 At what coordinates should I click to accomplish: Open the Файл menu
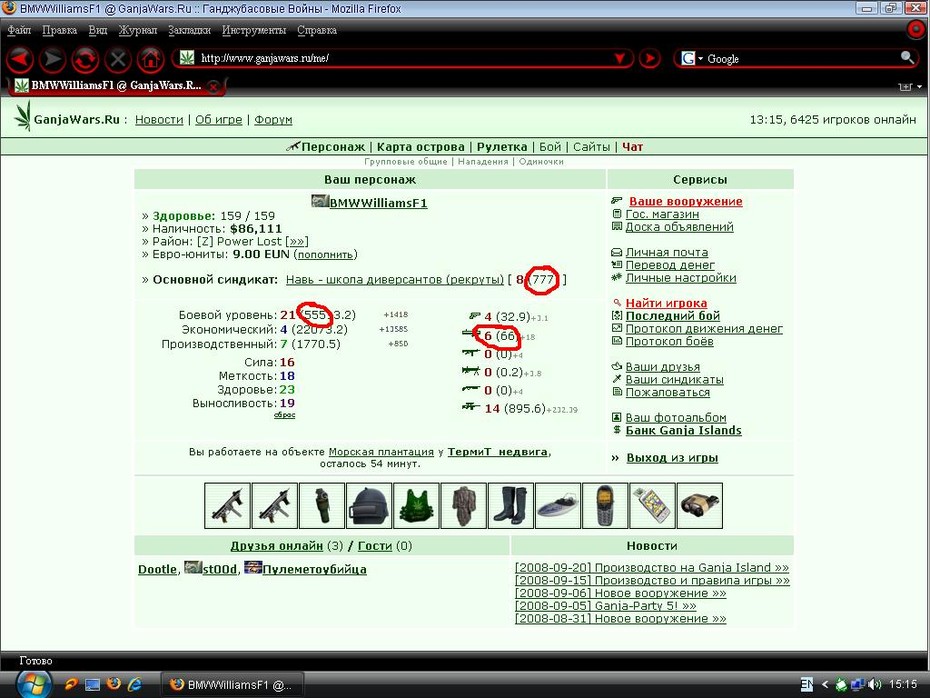coord(19,30)
